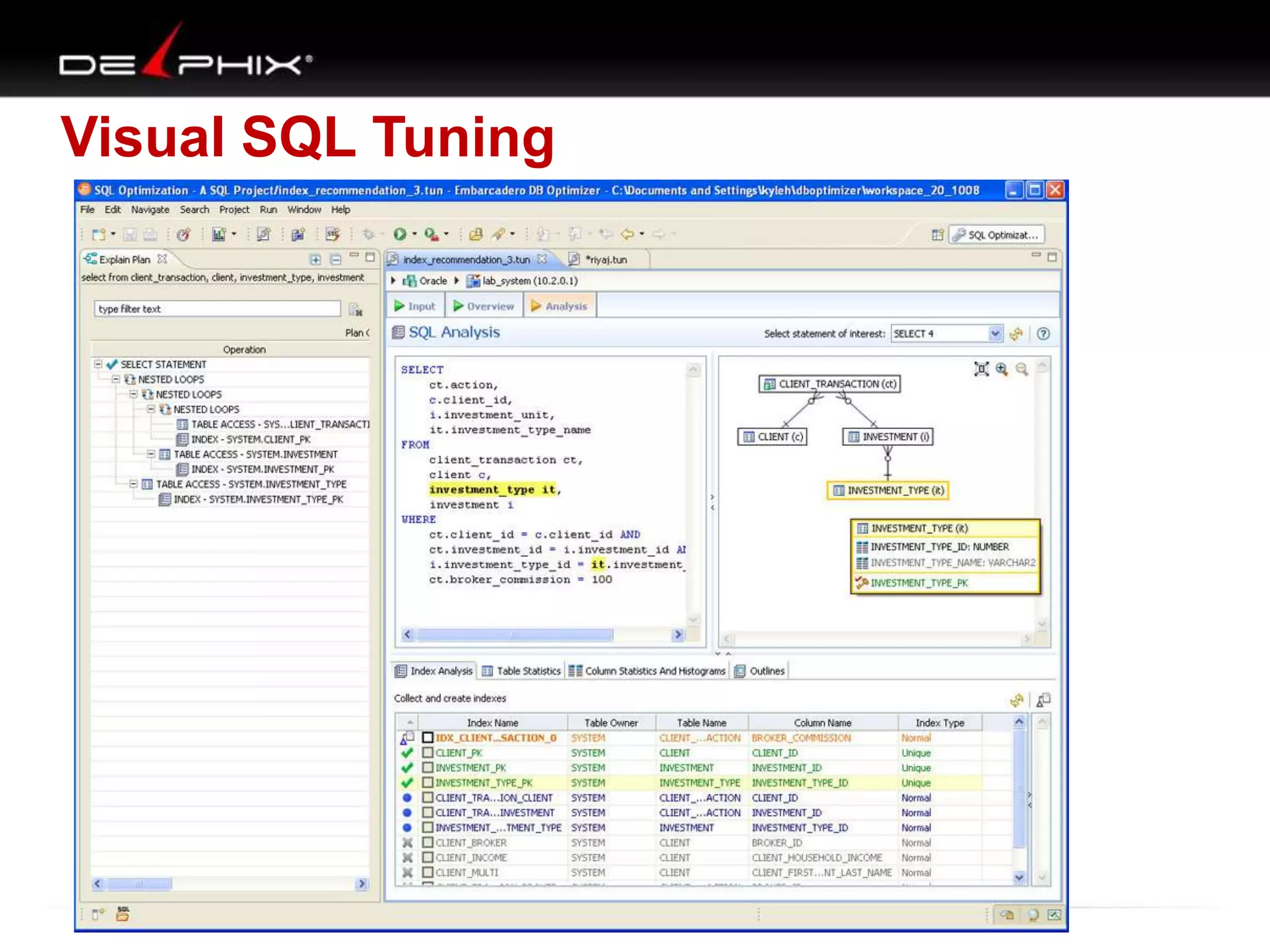This screenshot has height=952, width=1270.
Task: Collapse the first NESTED LOOPS node
Action: point(116,379)
